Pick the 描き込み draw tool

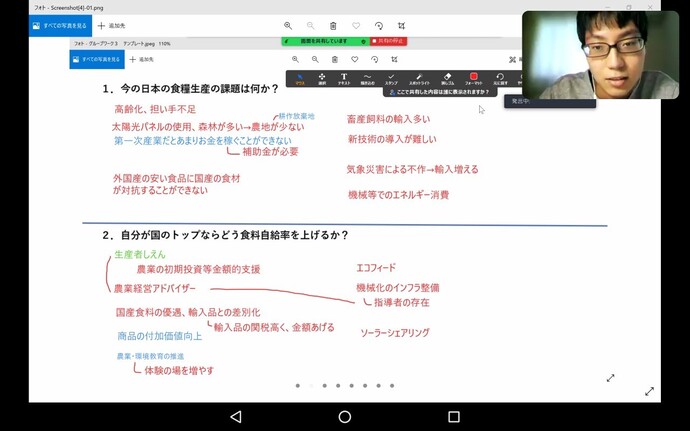pyautogui.click(x=367, y=78)
